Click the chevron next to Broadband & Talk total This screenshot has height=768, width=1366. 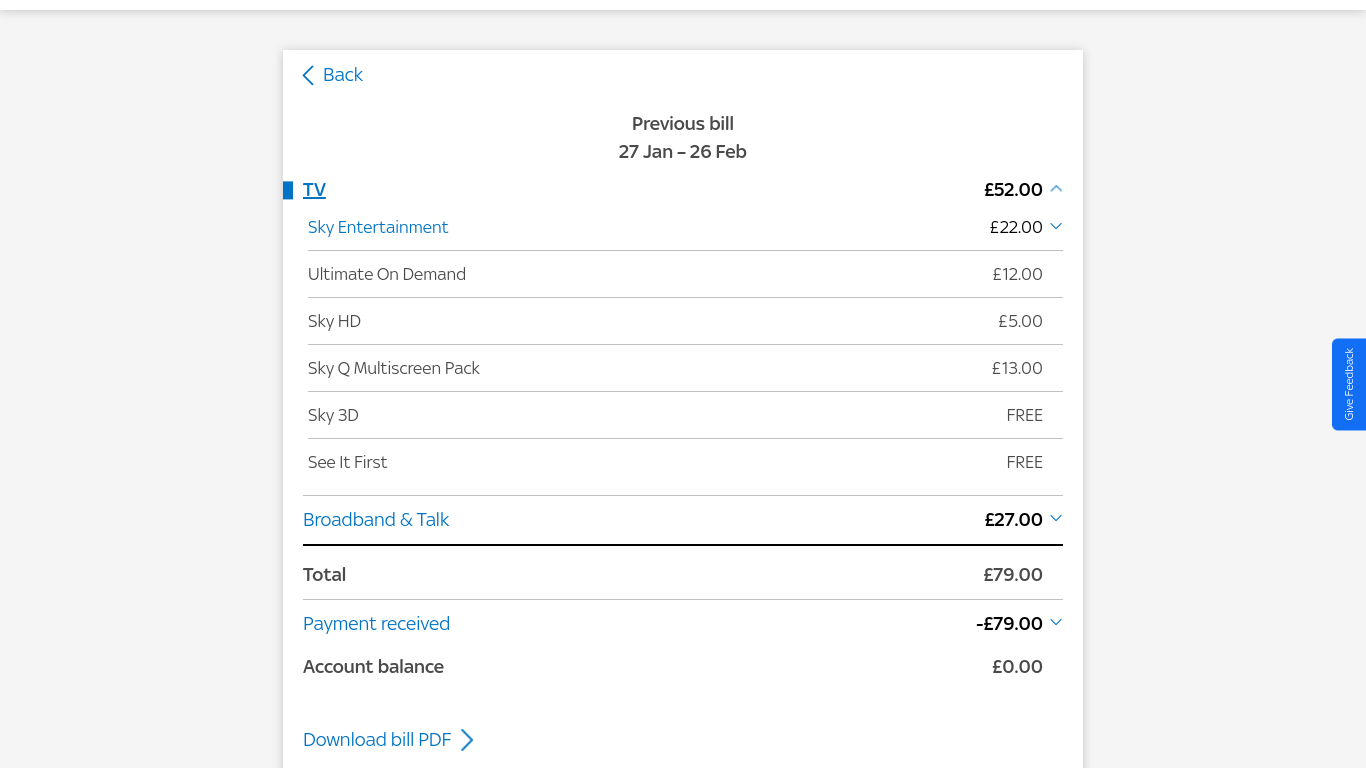click(1056, 519)
